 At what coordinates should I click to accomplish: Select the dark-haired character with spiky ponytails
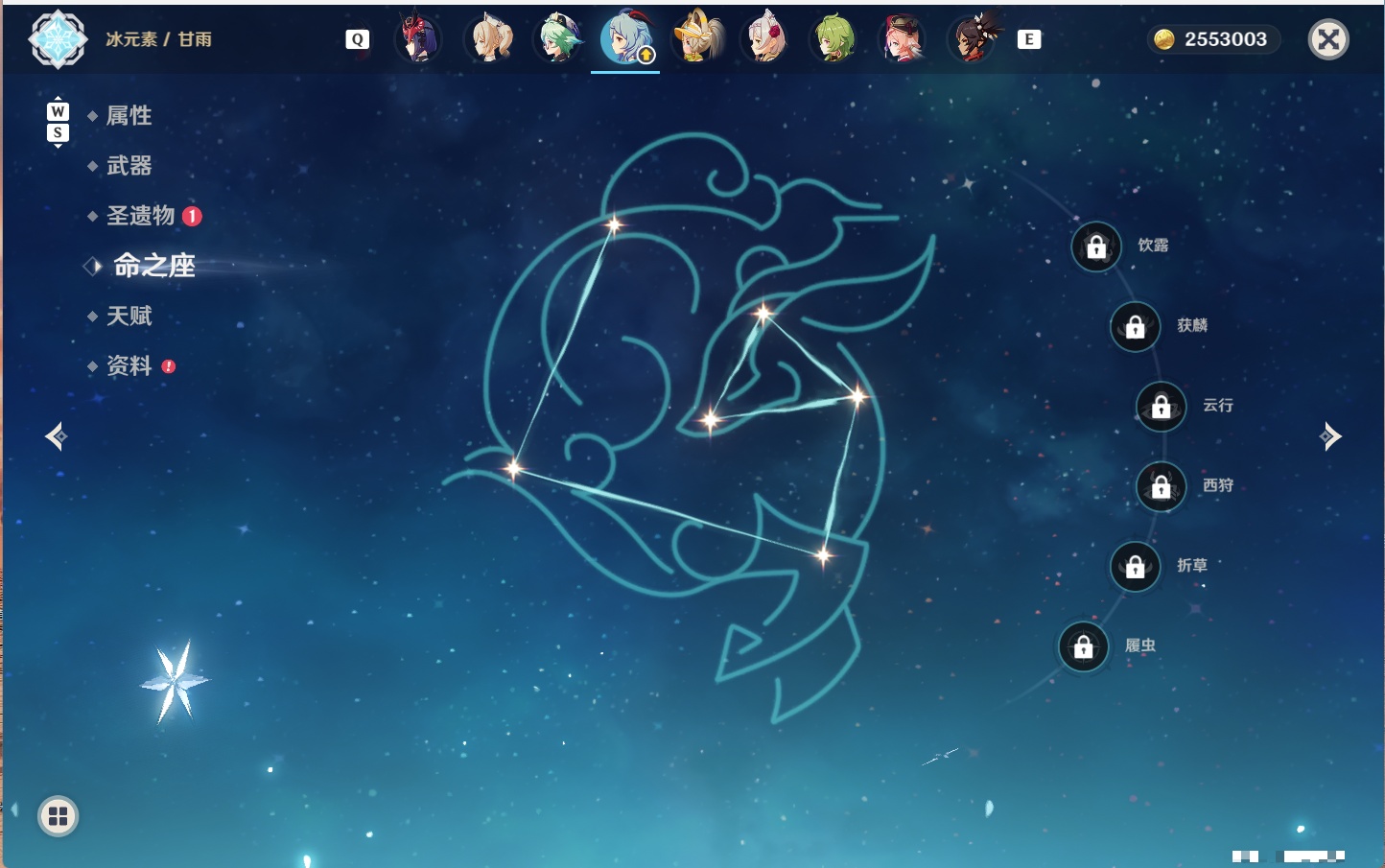[974, 38]
